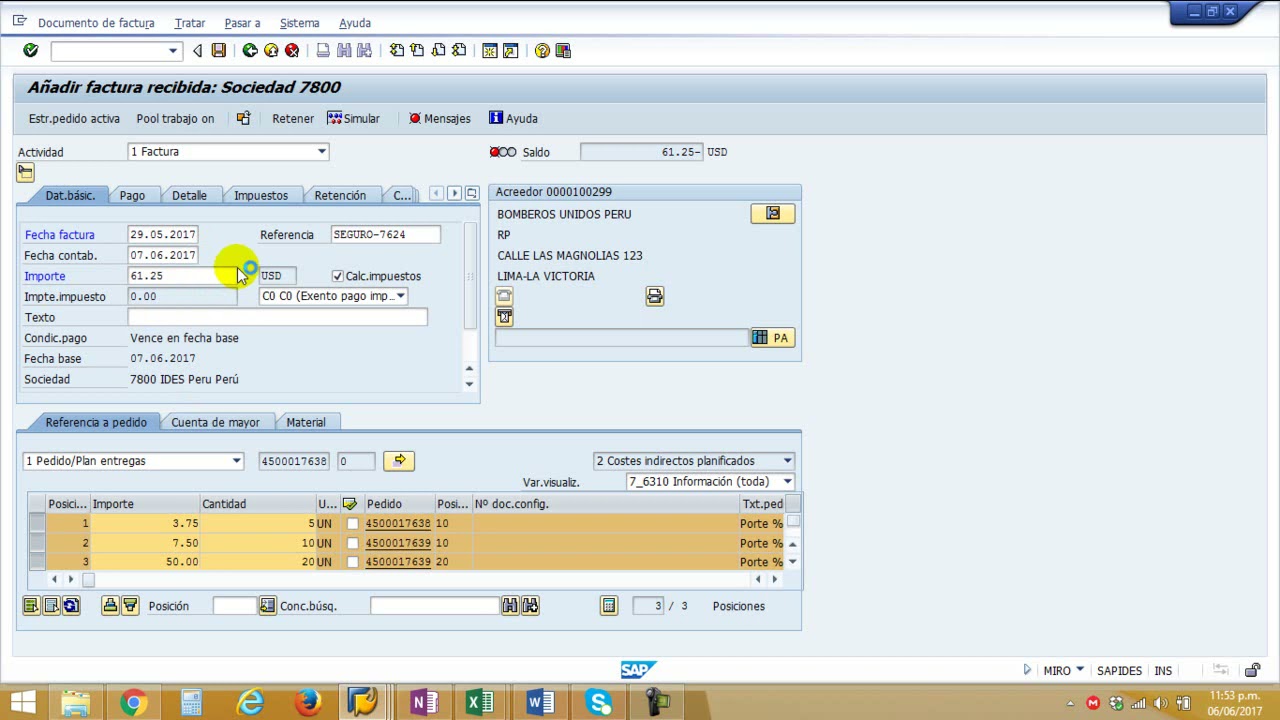Select row 1 via its row selector
1280x720 pixels.
coord(36,523)
